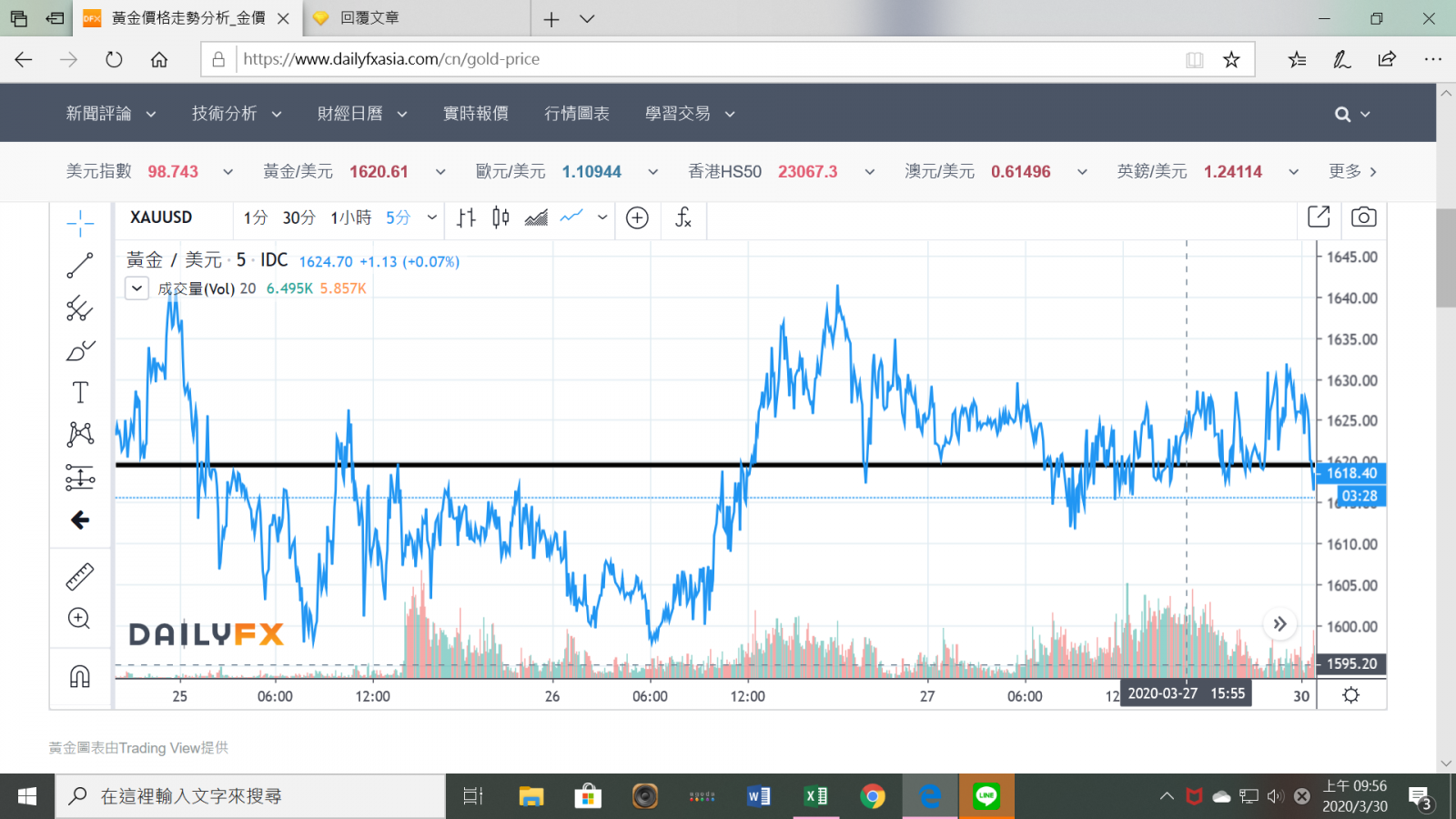Select the 1小時 timeframe

click(351, 217)
